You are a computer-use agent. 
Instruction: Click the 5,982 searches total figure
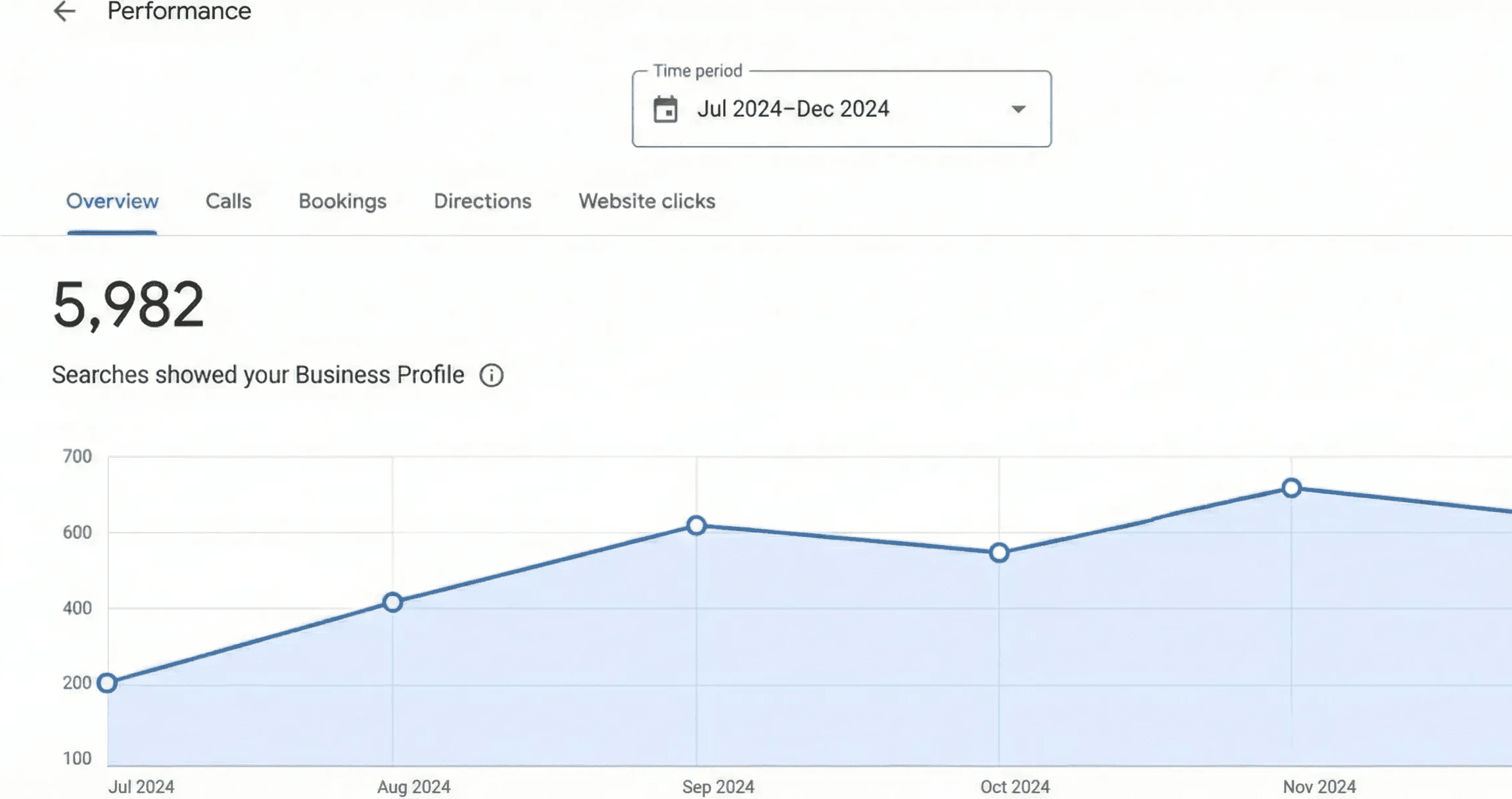129,306
